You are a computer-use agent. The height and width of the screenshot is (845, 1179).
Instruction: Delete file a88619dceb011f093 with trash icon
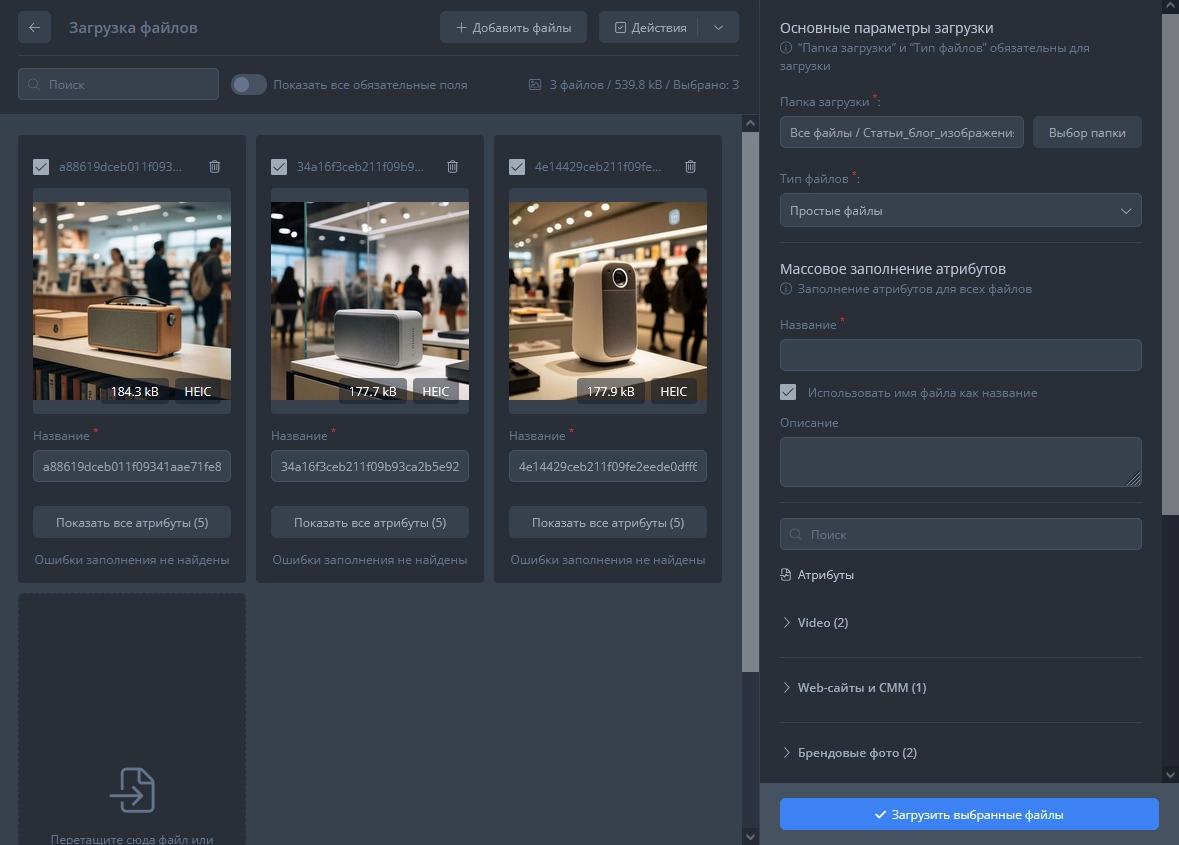pyautogui.click(x=214, y=167)
